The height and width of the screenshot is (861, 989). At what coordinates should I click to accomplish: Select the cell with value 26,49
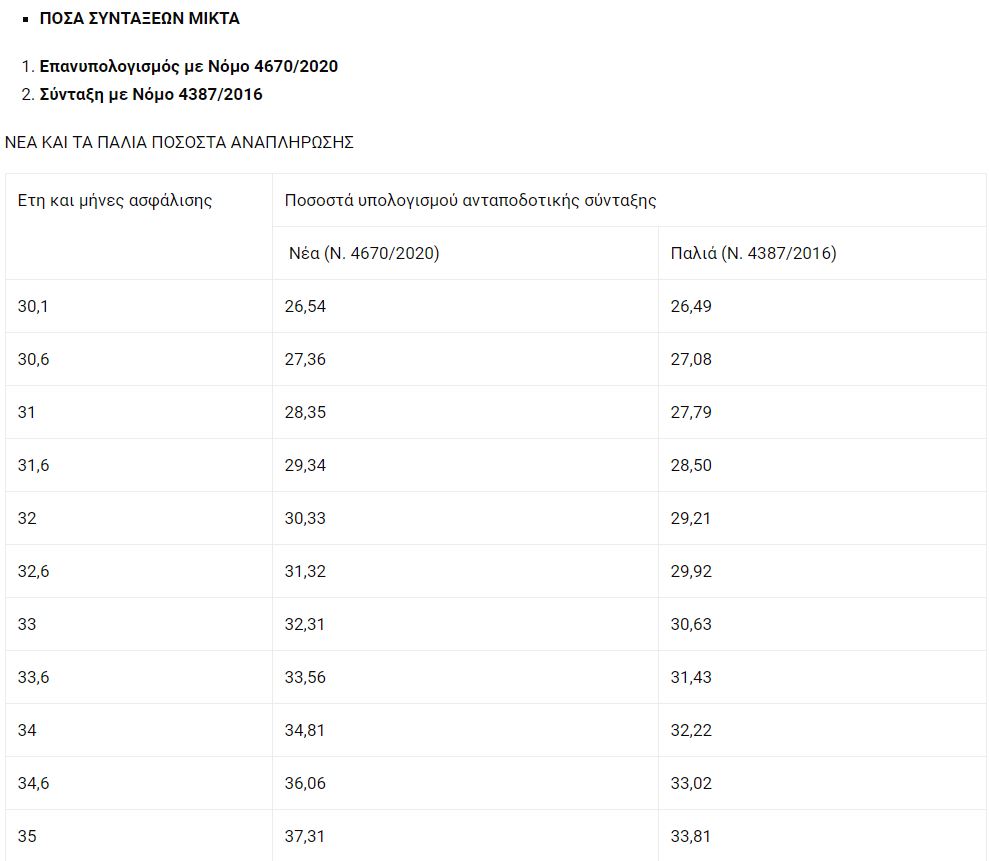click(x=822, y=306)
